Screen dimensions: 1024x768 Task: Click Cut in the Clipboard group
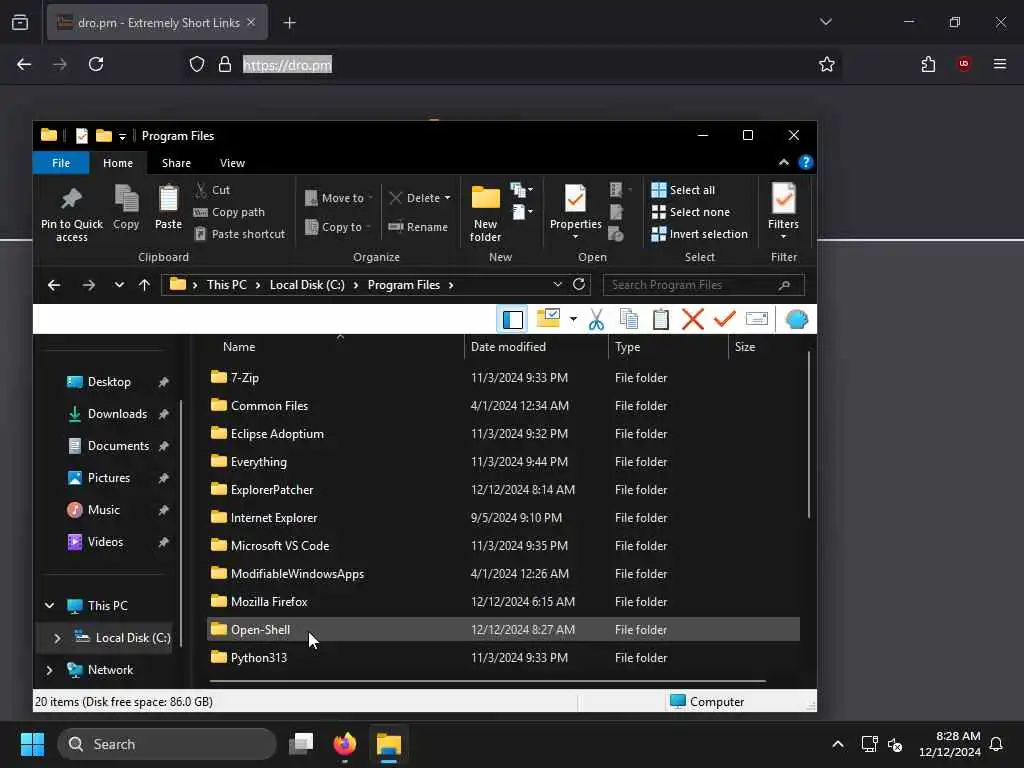(212, 190)
